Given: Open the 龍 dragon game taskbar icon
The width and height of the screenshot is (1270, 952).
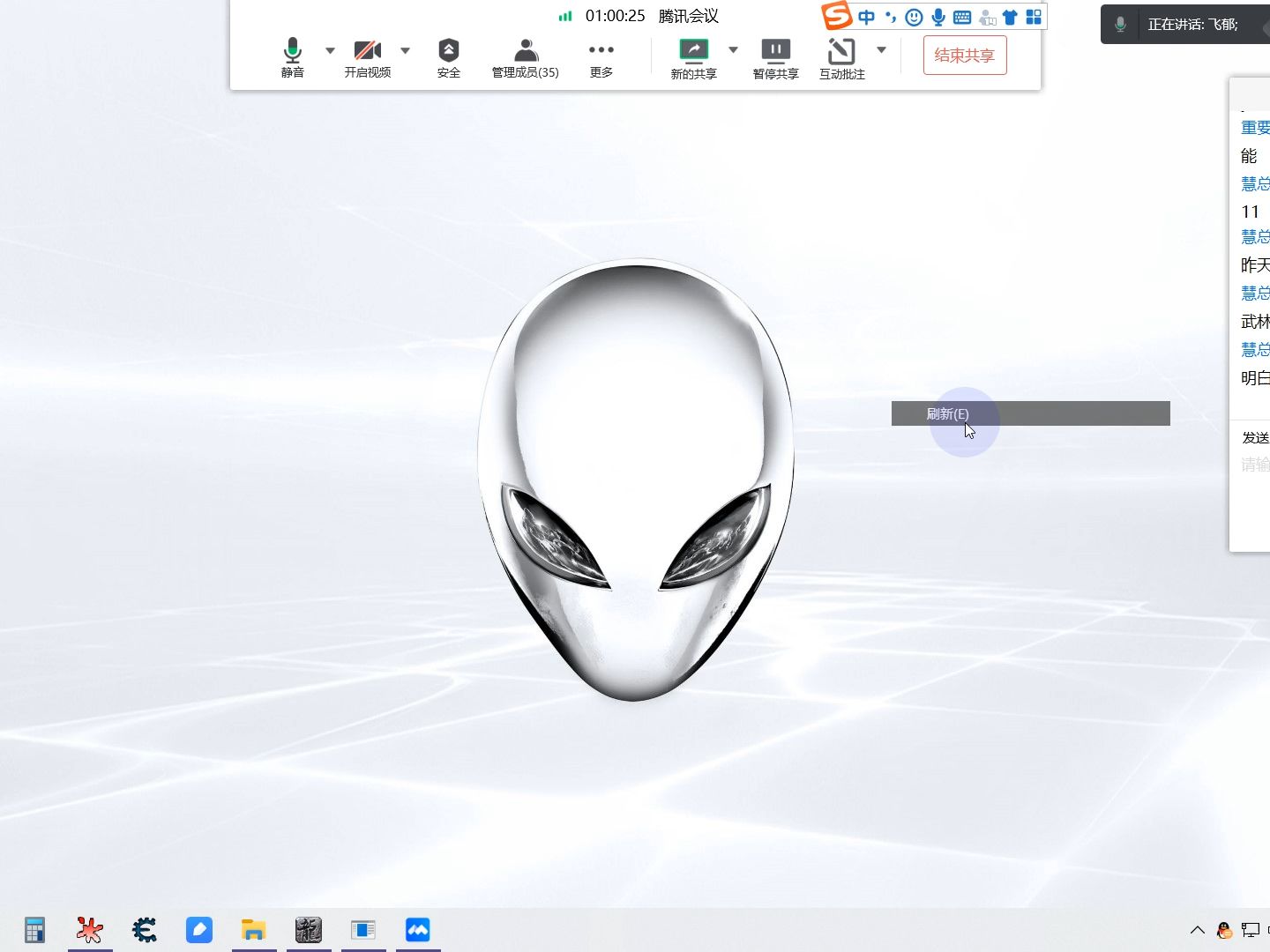Looking at the screenshot, I should 309,930.
